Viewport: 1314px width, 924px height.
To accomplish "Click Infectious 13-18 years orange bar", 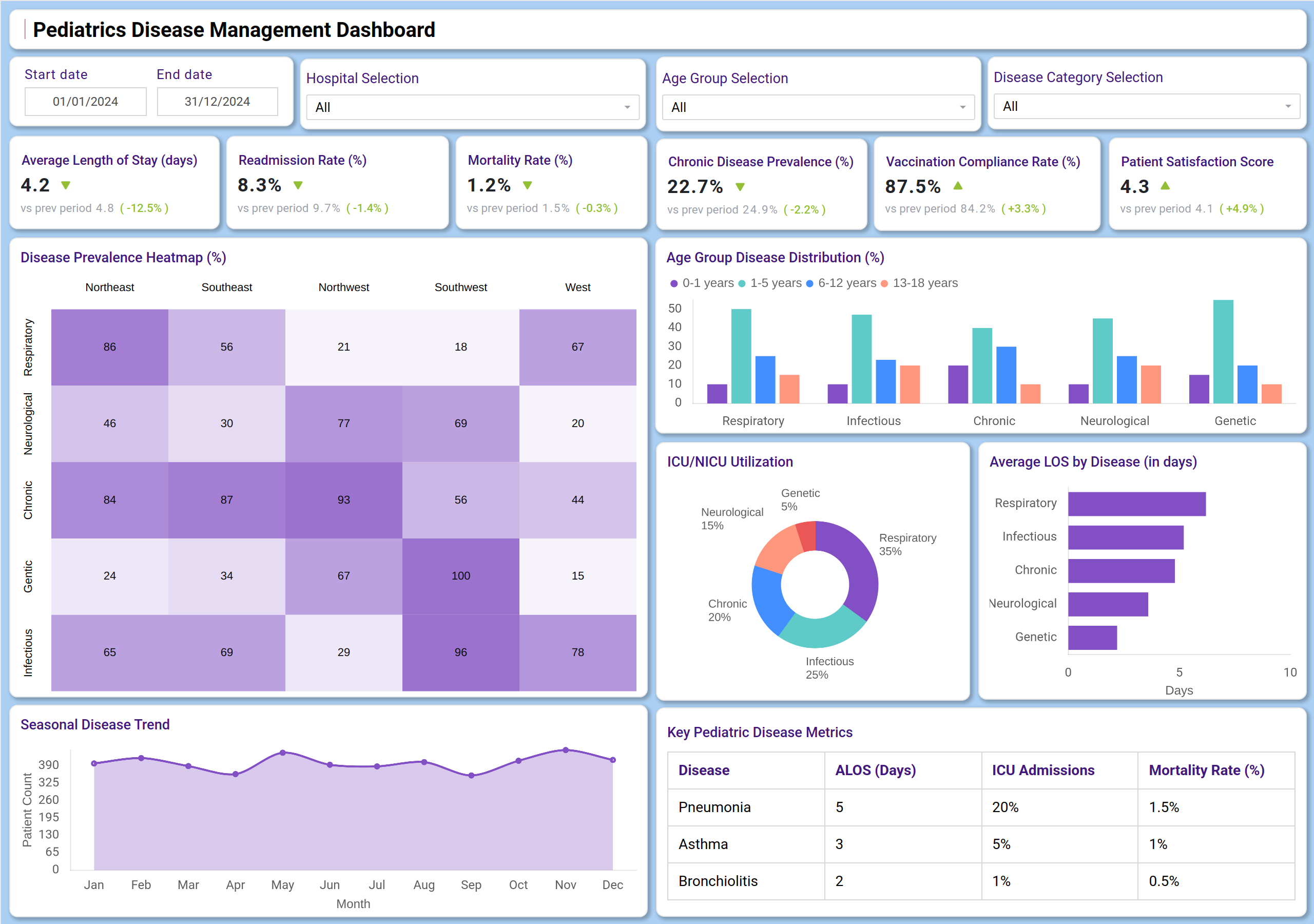I will pos(910,384).
